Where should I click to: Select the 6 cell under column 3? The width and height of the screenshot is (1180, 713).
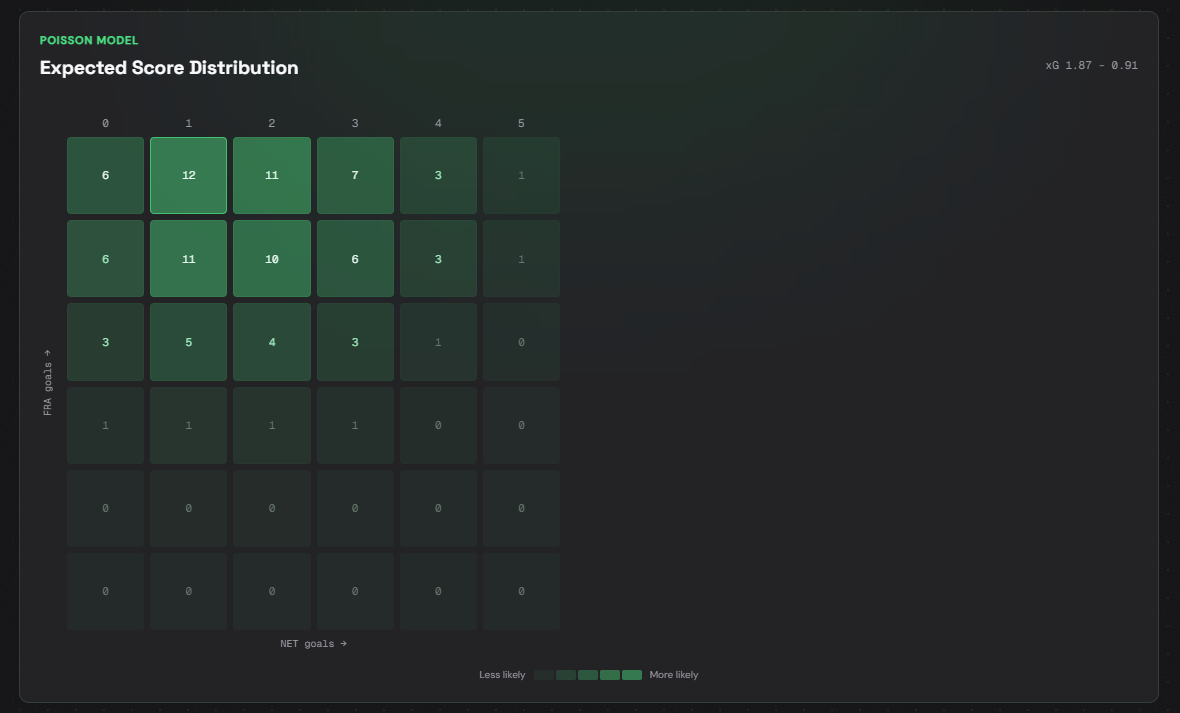pyautogui.click(x=355, y=258)
